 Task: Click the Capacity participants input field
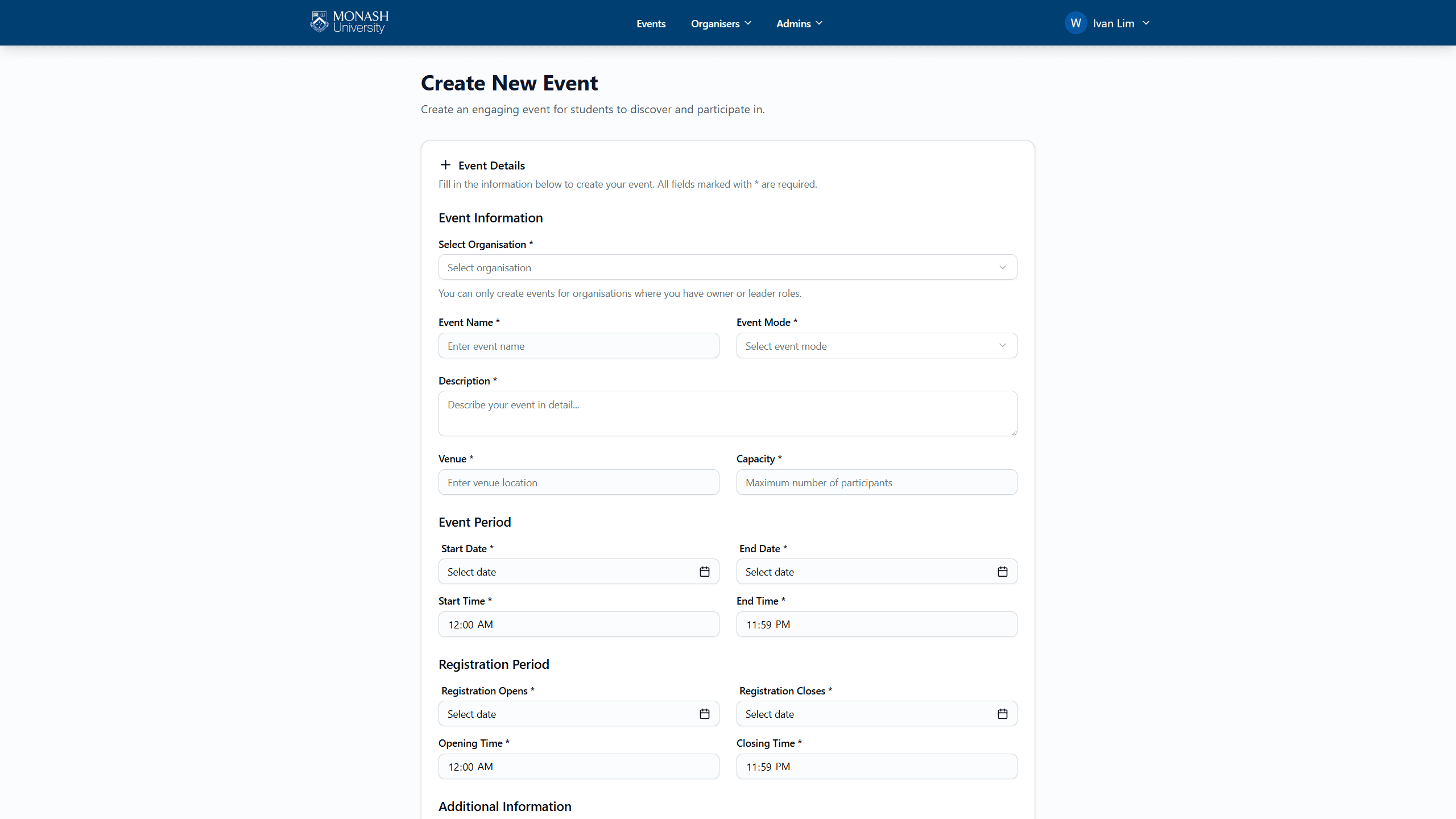(876, 482)
